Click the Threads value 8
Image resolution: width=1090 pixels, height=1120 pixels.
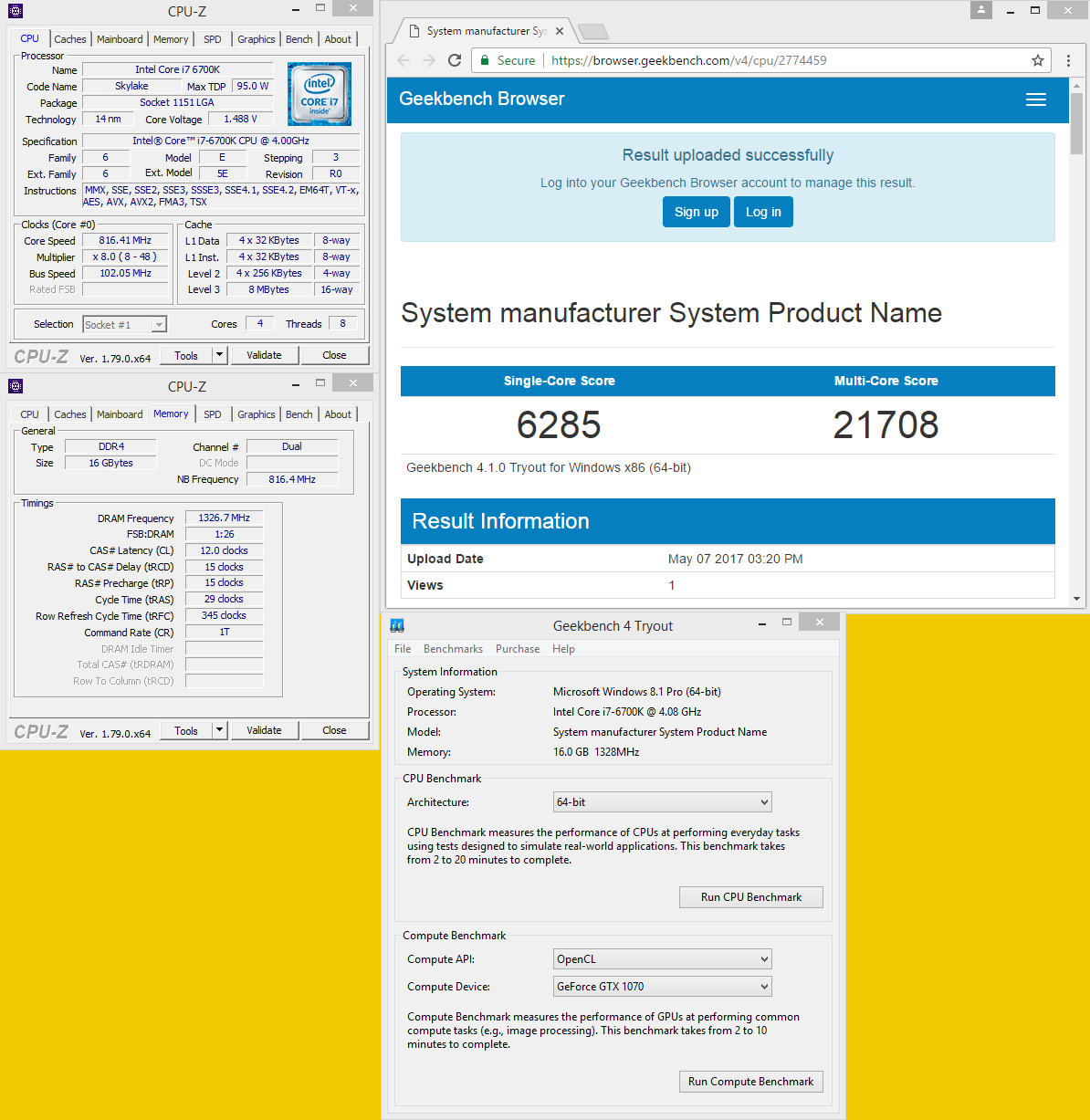click(x=342, y=323)
